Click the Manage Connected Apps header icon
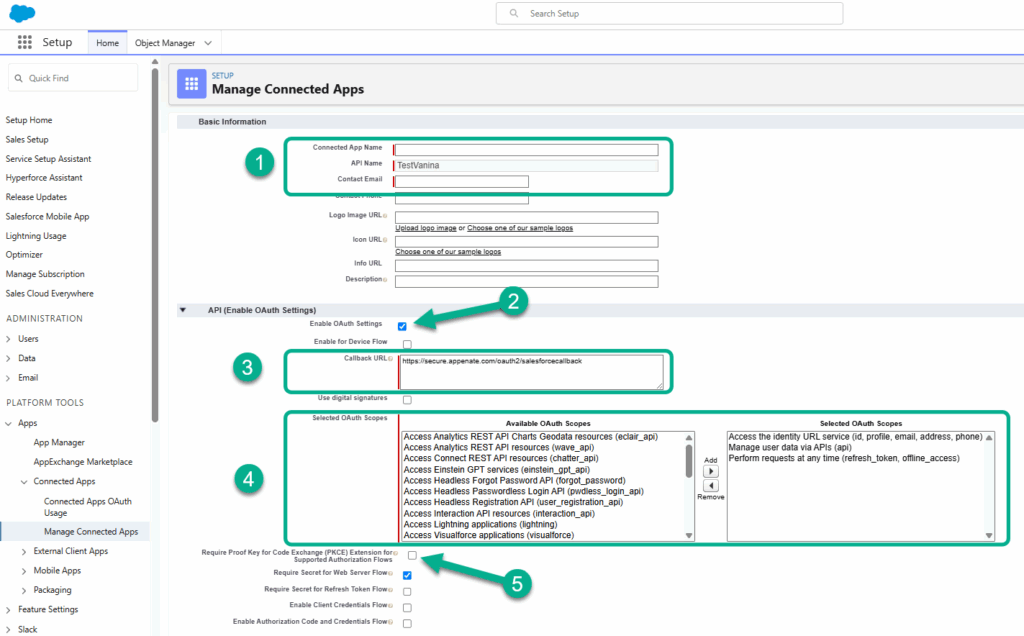Viewport: 1024px width, 636px height. pos(191,84)
